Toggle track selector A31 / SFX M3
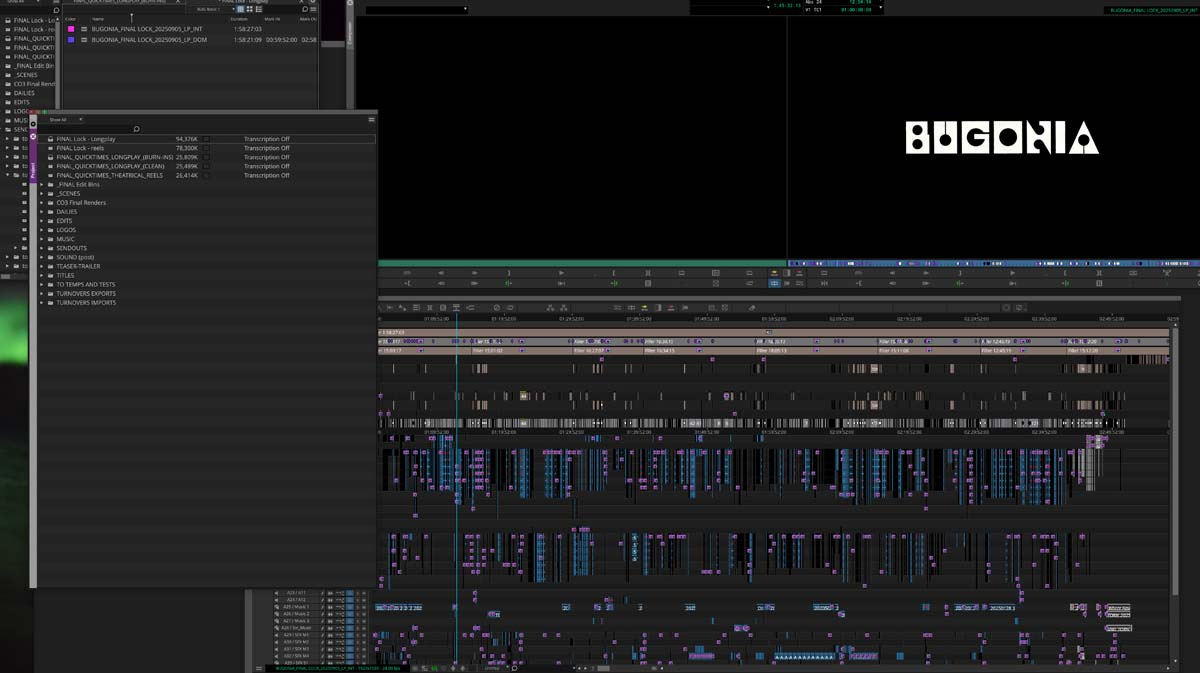Image resolution: width=1200 pixels, height=673 pixels. coord(297,649)
